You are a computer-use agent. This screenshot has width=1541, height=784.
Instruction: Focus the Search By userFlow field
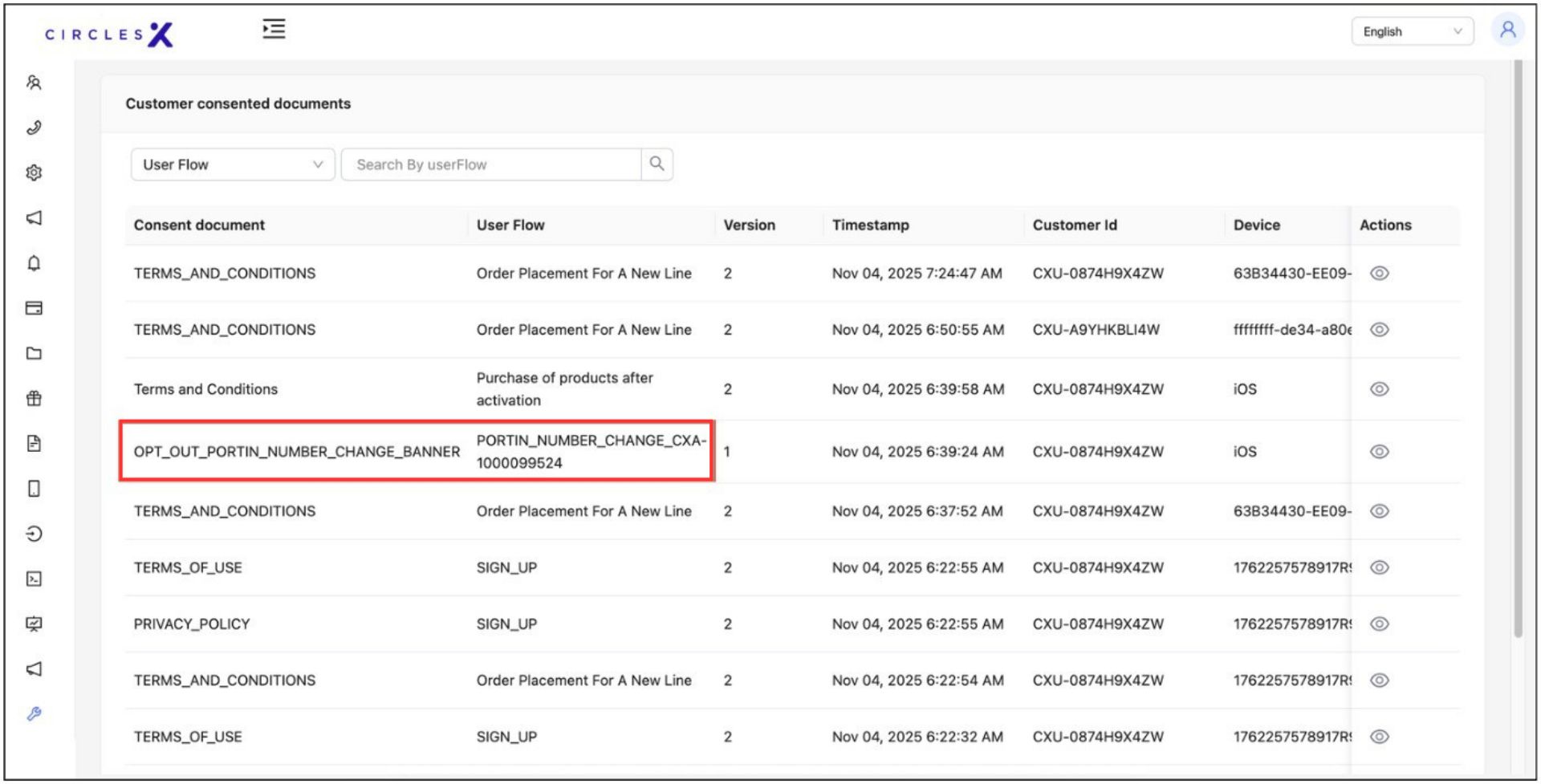(x=491, y=165)
